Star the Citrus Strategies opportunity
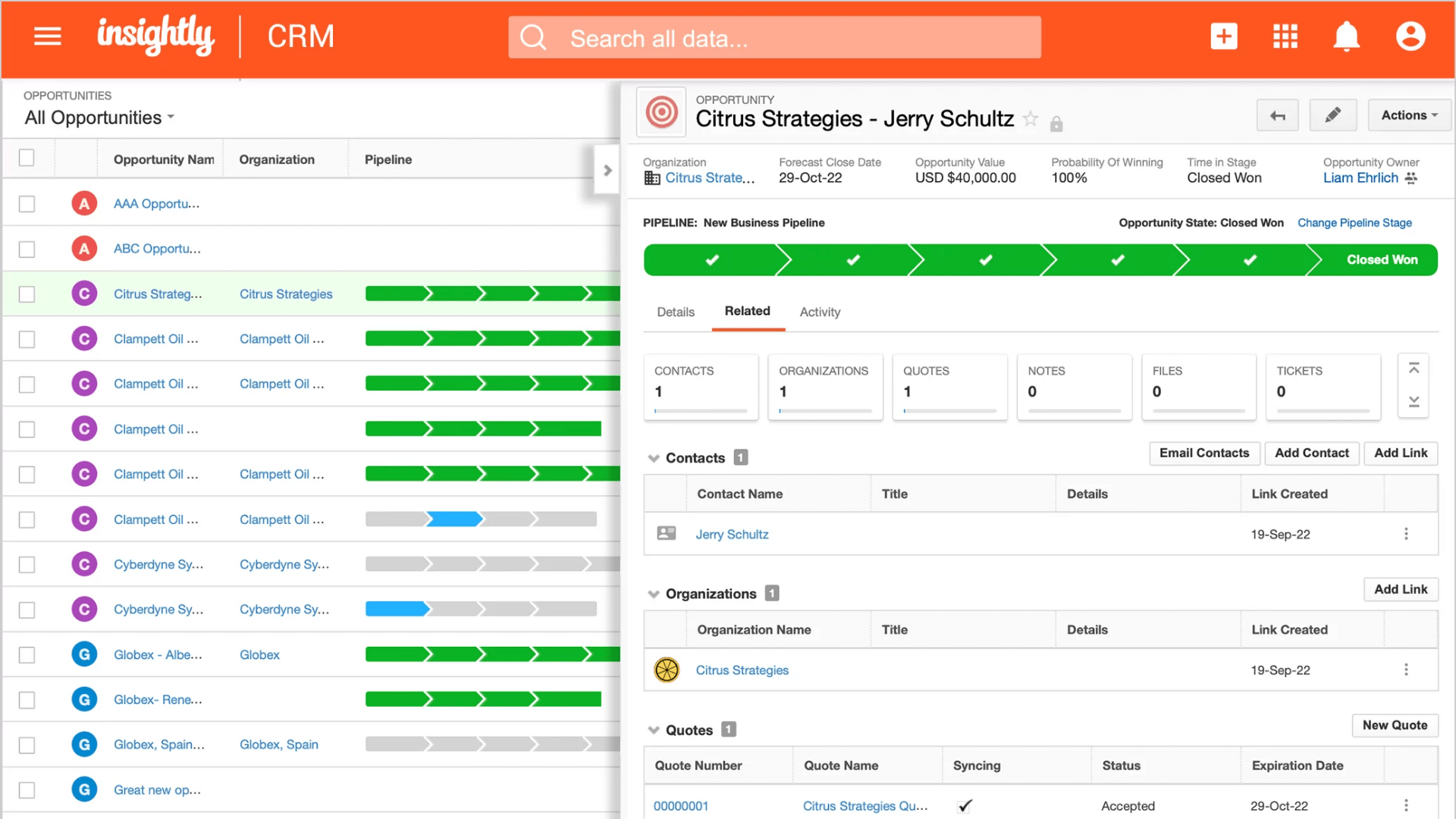 click(1031, 118)
